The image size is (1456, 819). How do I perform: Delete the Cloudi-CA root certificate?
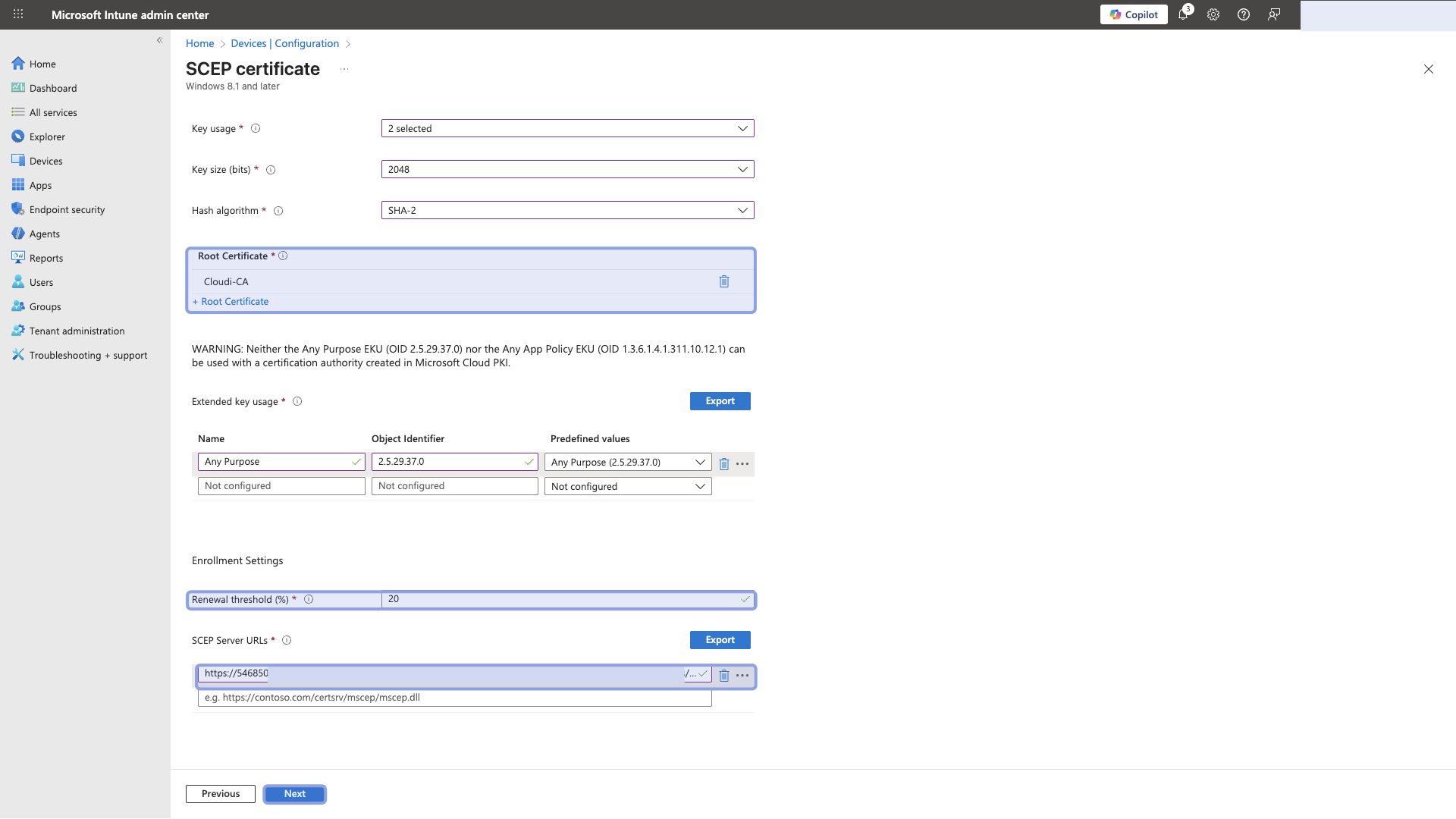tap(724, 281)
